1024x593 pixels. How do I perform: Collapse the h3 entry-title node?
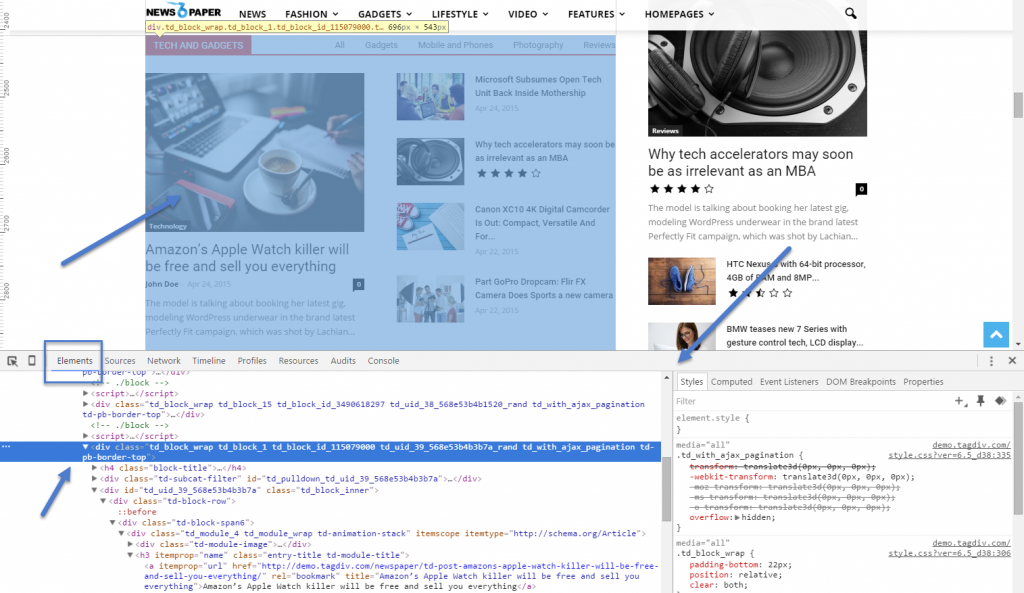click(x=130, y=555)
